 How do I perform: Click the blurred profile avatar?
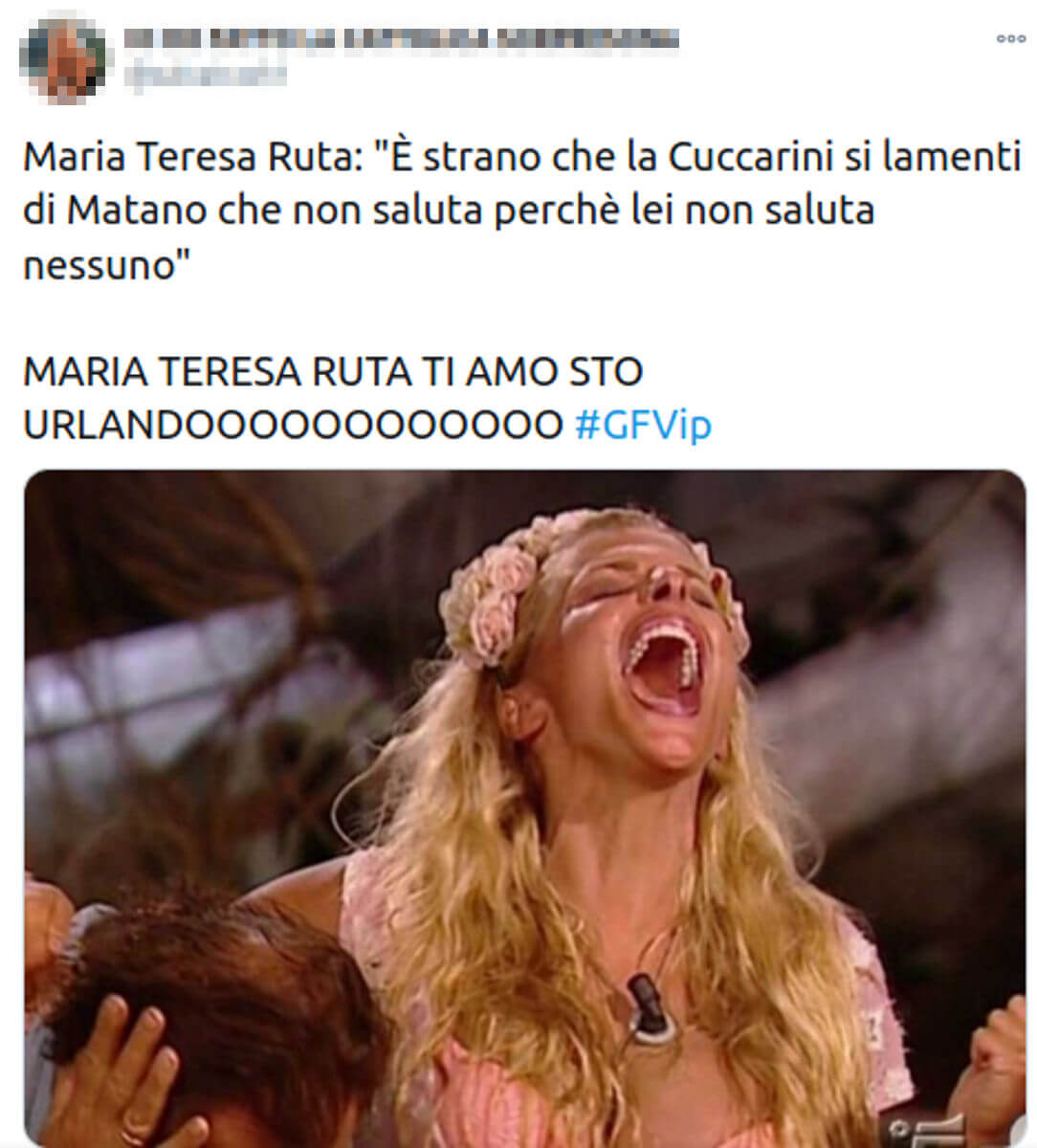[63, 59]
